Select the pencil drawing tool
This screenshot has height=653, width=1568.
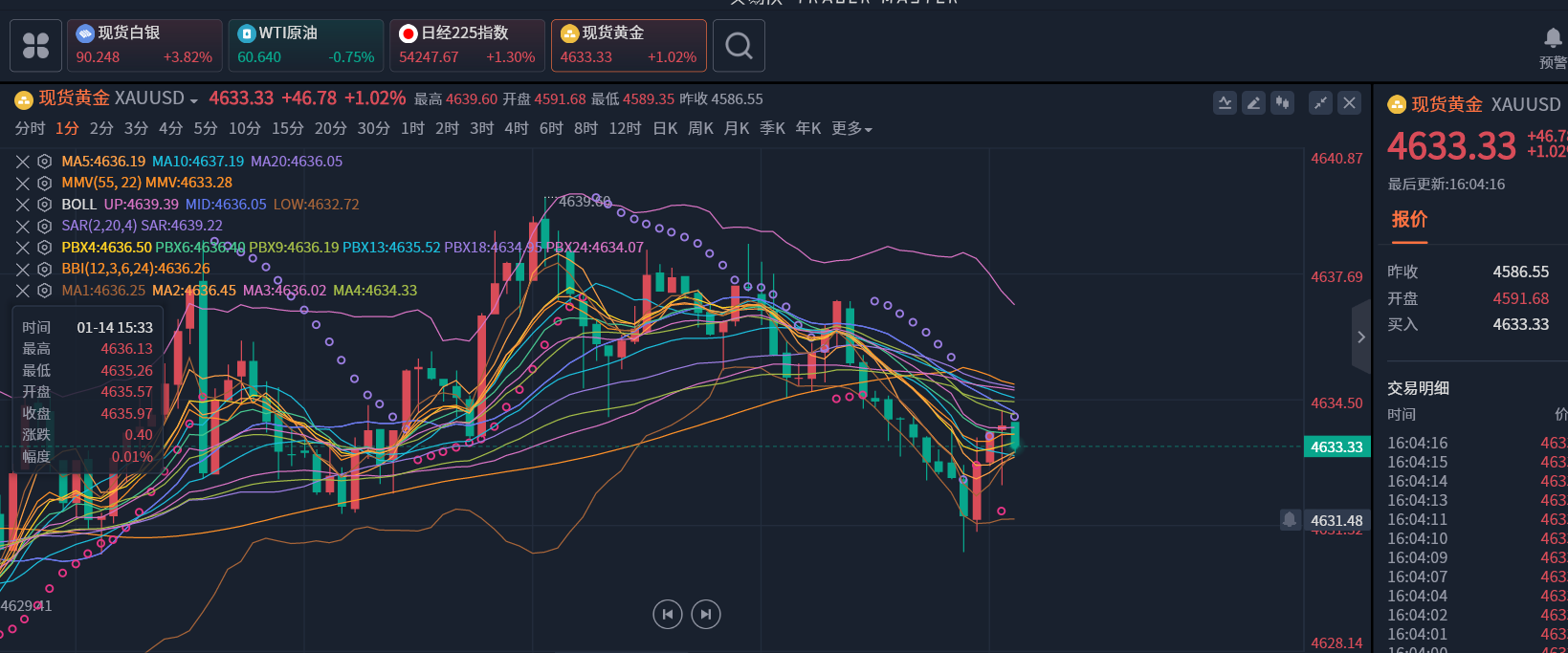point(1253,103)
